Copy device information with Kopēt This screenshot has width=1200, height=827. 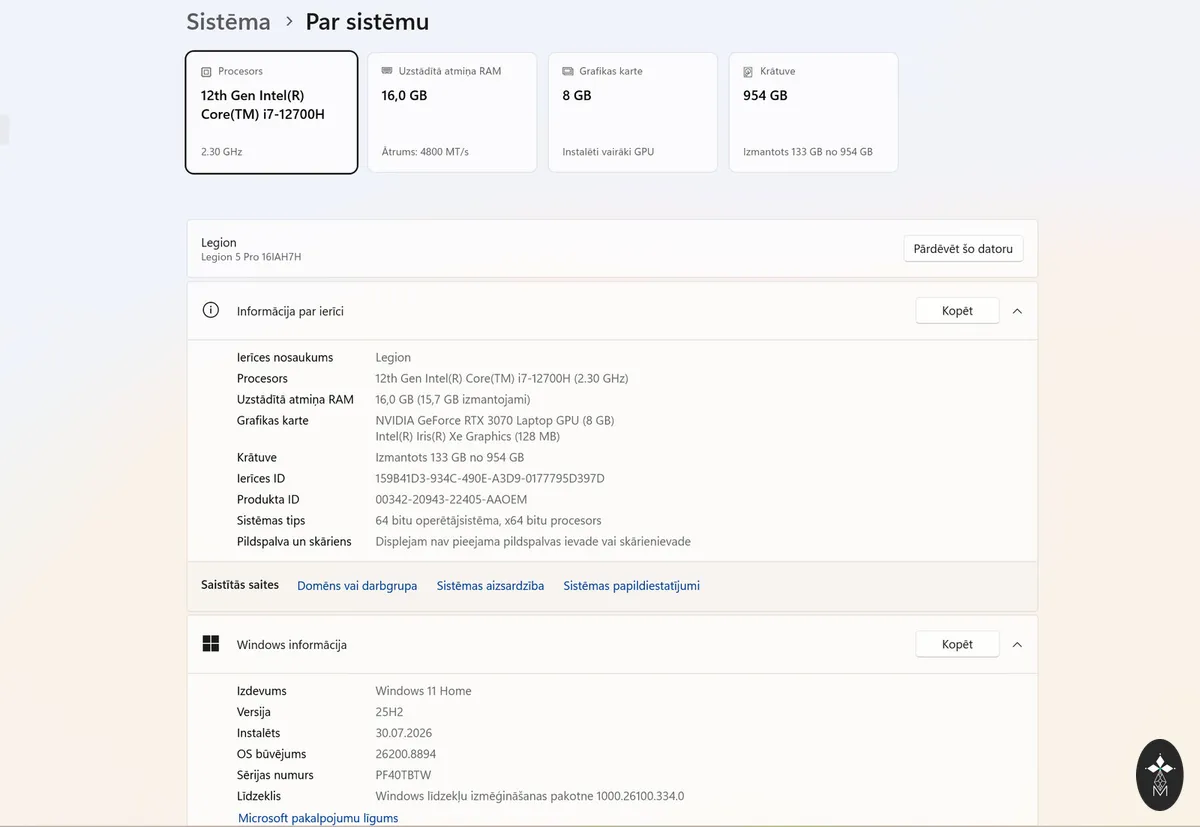point(957,311)
